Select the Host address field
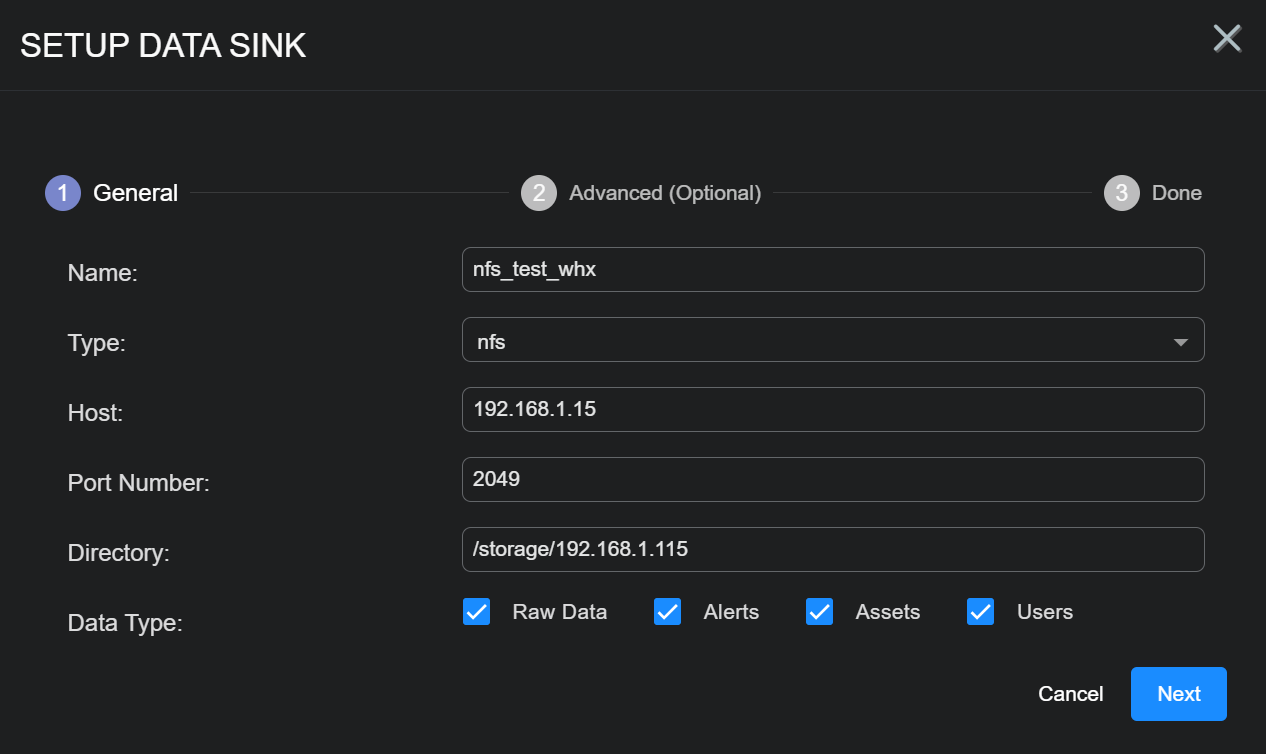Viewport: 1266px width, 754px height. coord(833,409)
